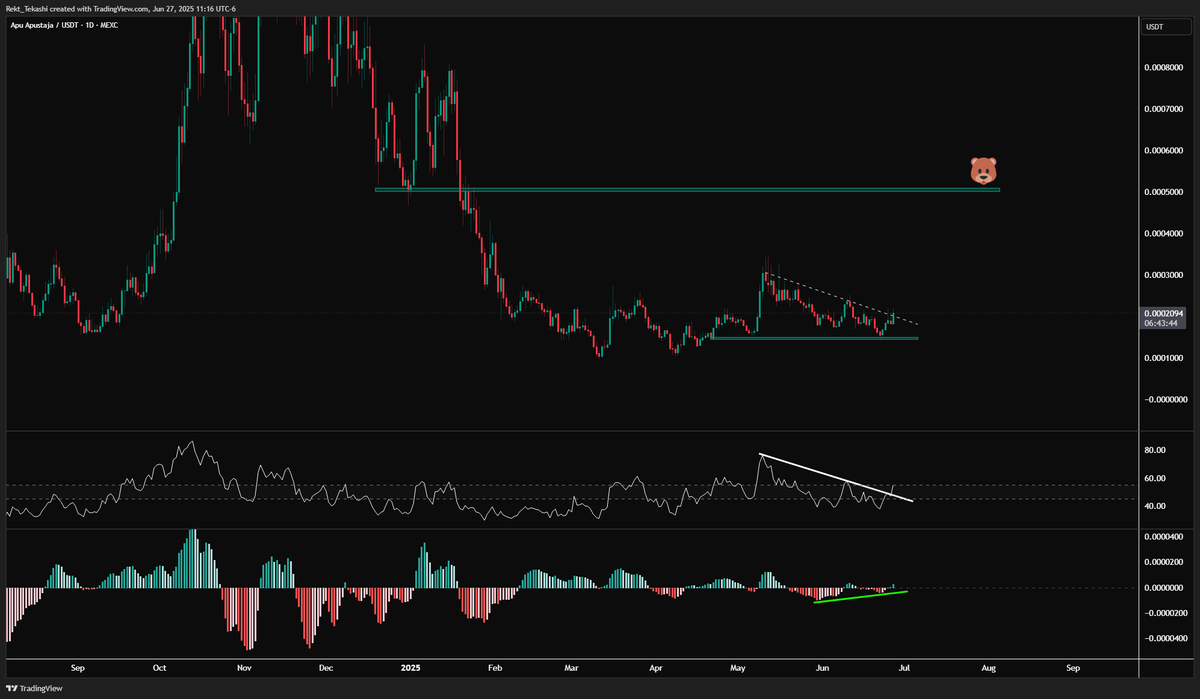
Task: Click the 60.00 dashed level on the RSI scale
Action: point(1156,478)
